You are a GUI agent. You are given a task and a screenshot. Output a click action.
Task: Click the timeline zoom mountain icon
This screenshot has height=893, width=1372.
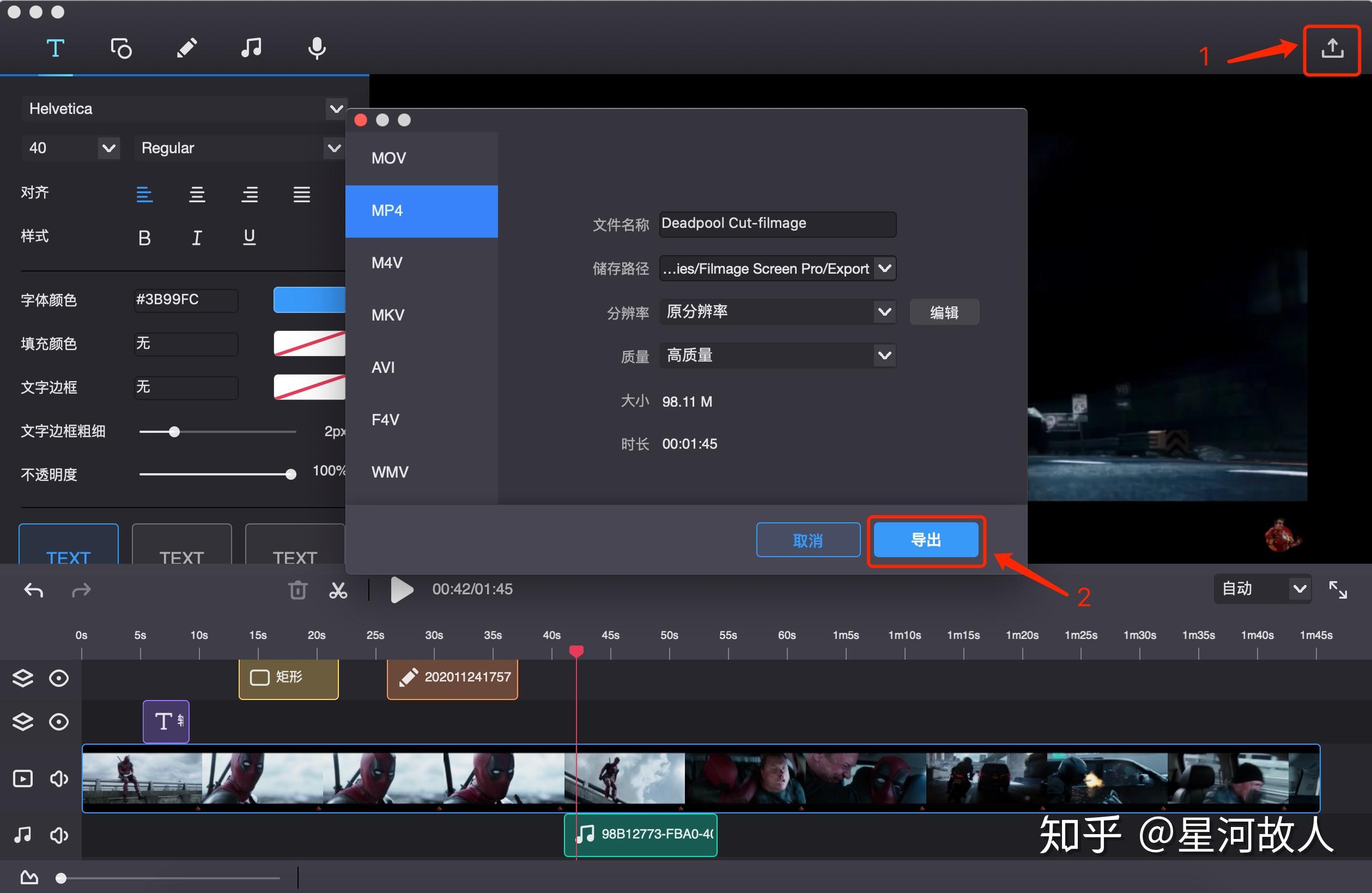click(29, 877)
